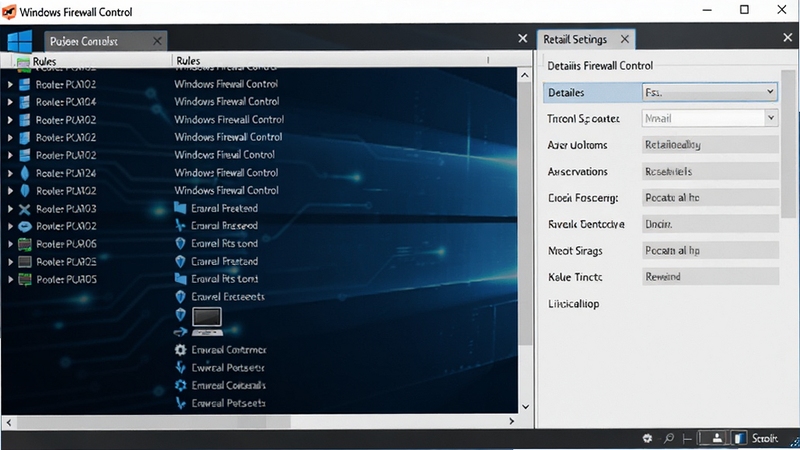Click the laptop computer thumbnail in the rules list
The width and height of the screenshot is (800, 450).
pyautogui.click(x=207, y=321)
